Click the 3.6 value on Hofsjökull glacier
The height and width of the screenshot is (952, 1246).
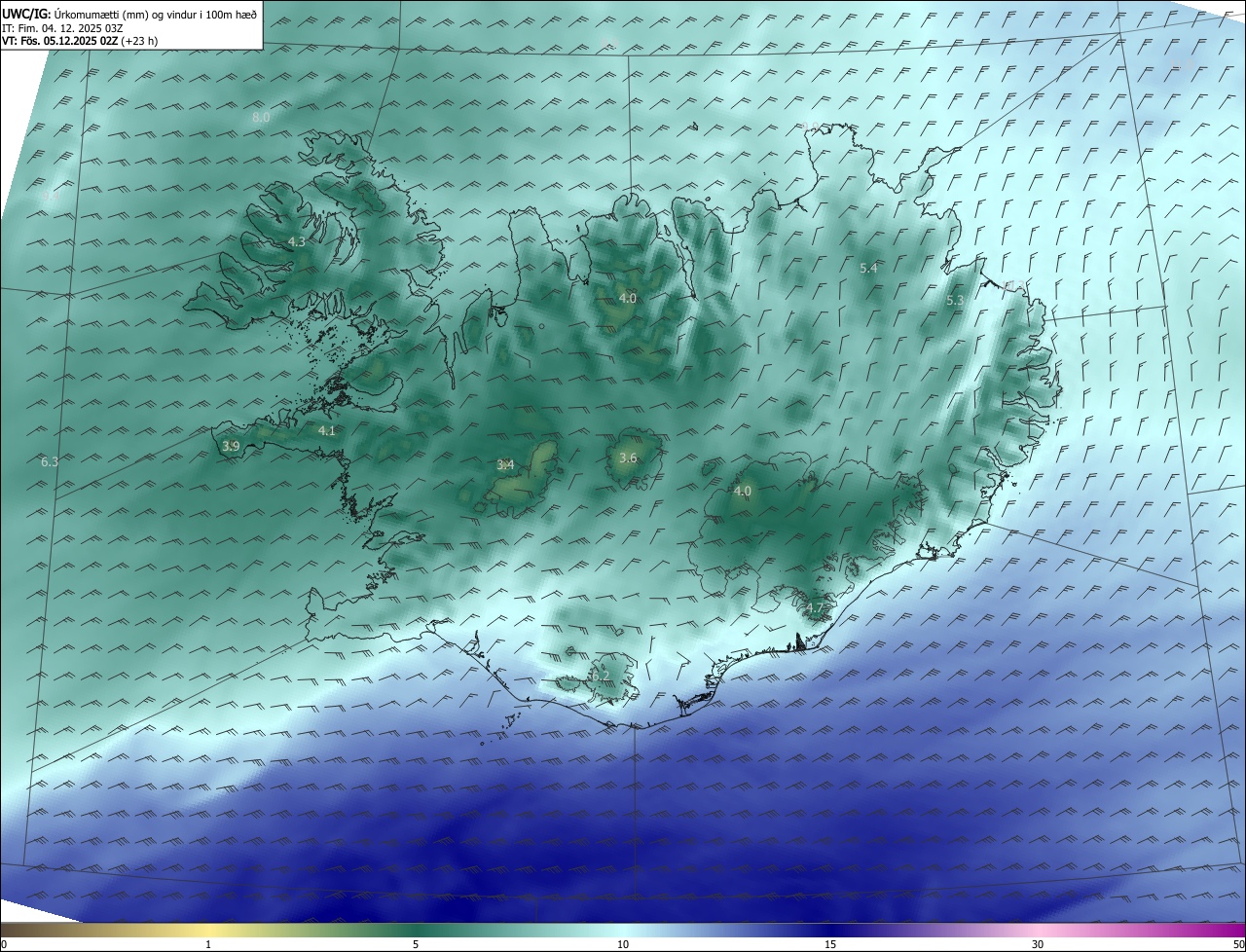(x=628, y=458)
